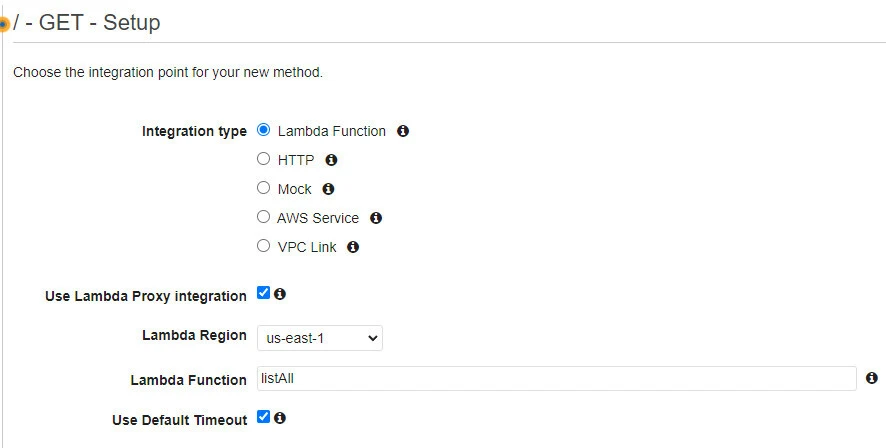Open the Lambda Region us-east-1 dropdown
886x448 pixels.
tap(319, 338)
